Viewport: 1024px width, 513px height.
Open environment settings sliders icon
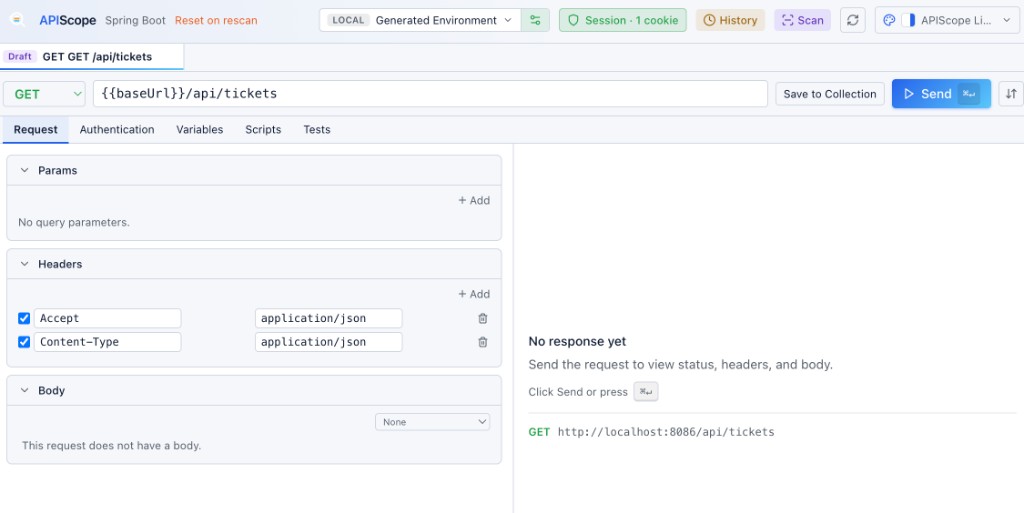pos(536,20)
